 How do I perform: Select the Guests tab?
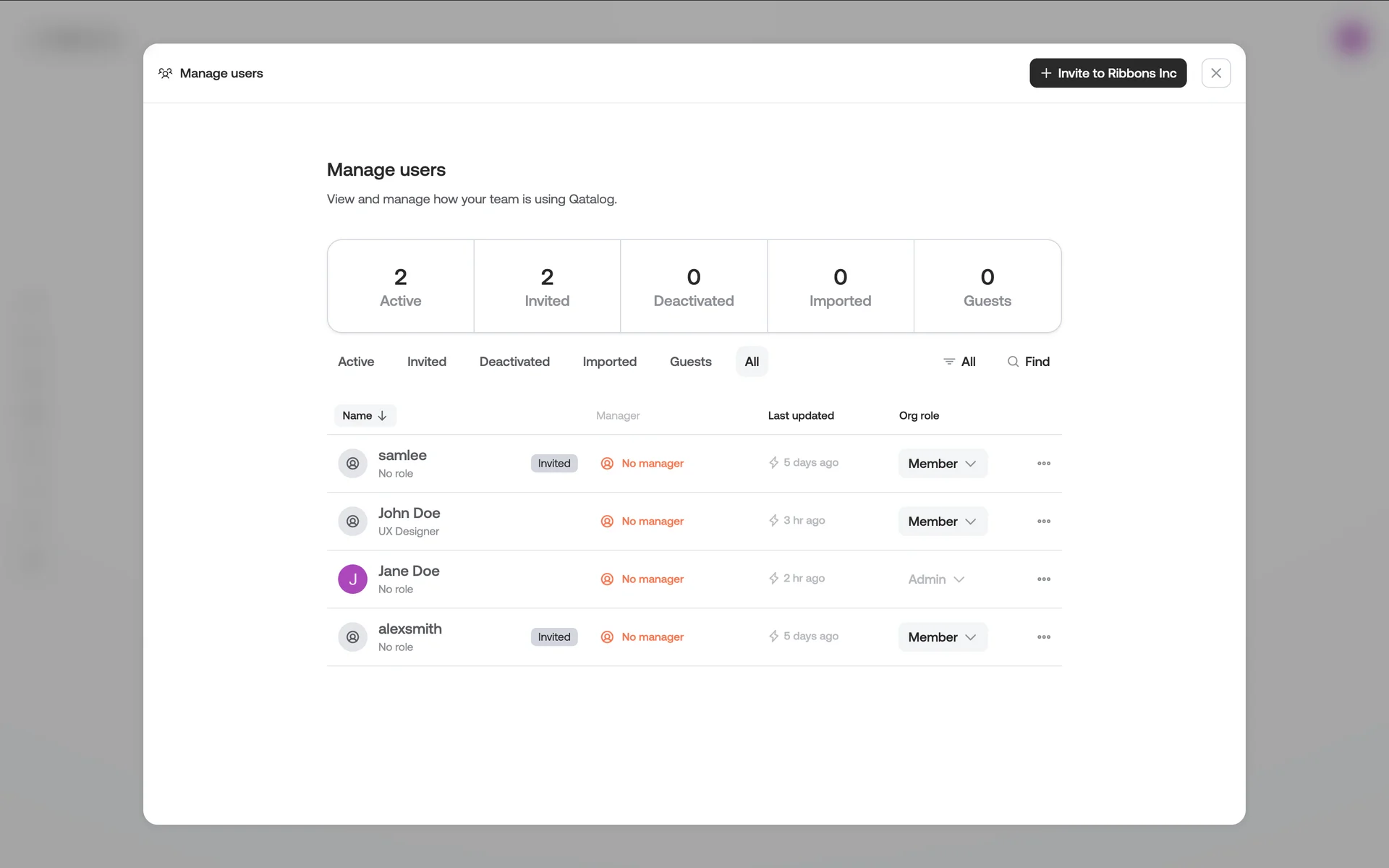point(690,362)
